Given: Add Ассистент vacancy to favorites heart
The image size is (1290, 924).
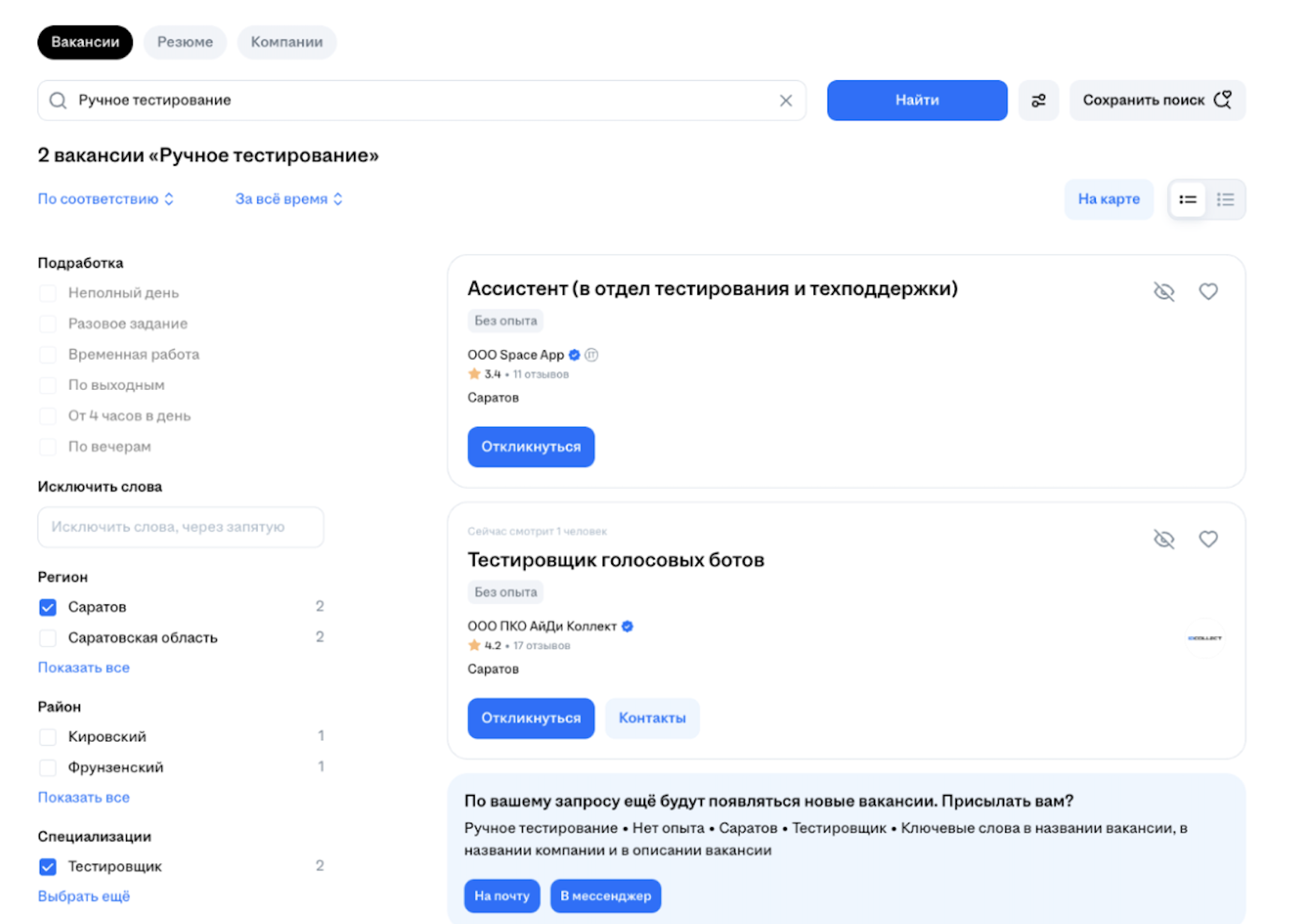Looking at the screenshot, I should click(x=1207, y=292).
